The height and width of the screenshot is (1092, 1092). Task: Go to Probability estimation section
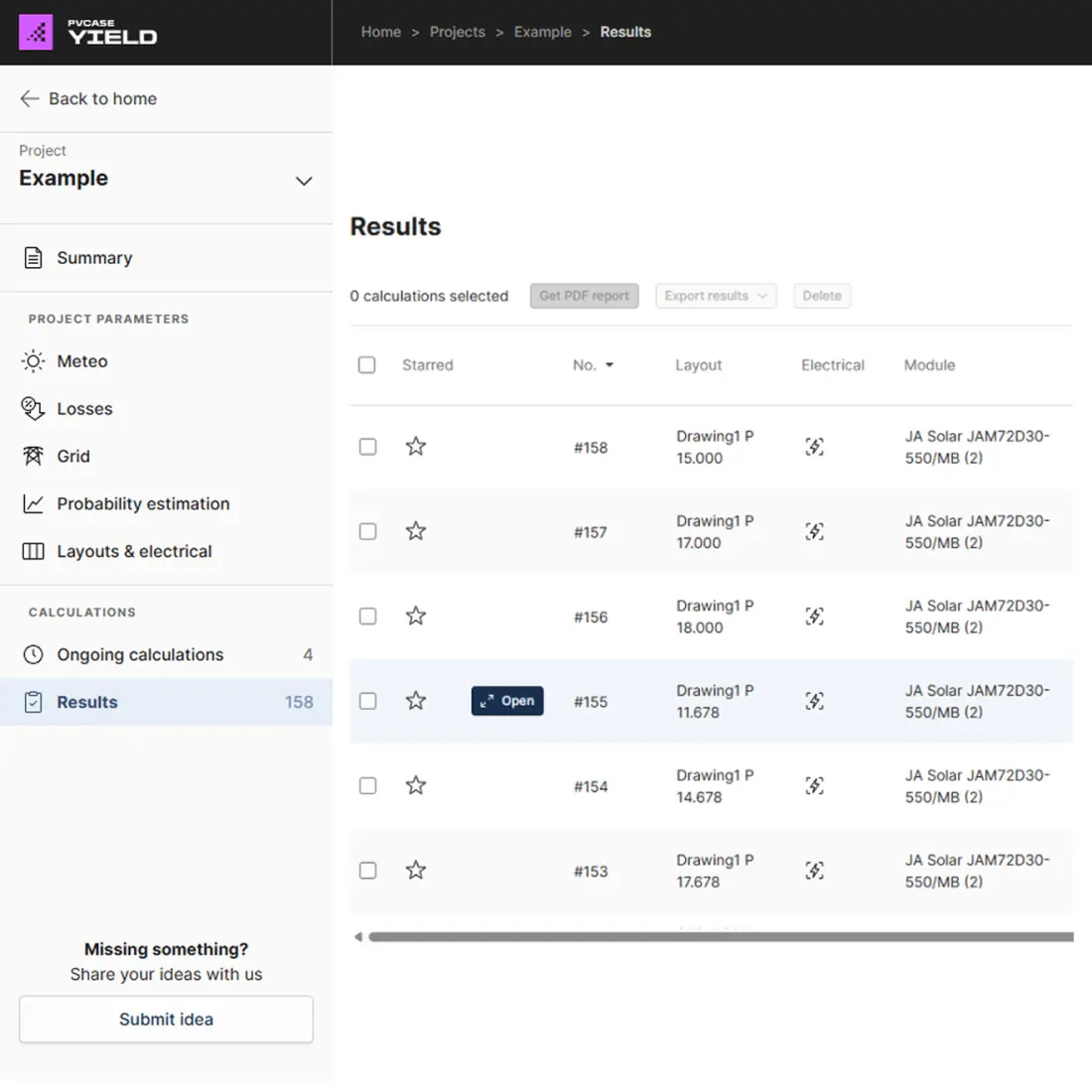tap(143, 504)
